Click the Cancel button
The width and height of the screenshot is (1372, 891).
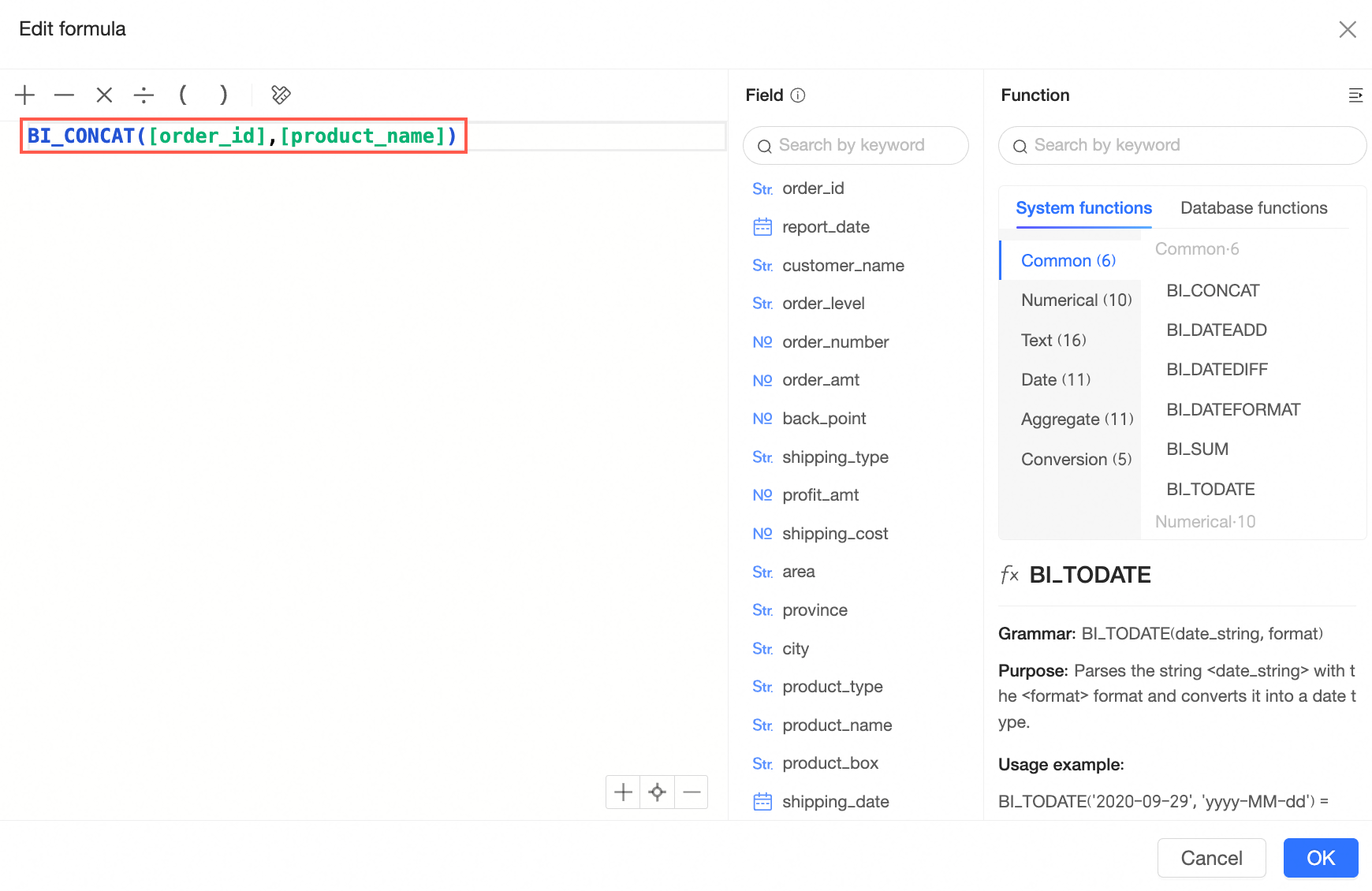1211,858
